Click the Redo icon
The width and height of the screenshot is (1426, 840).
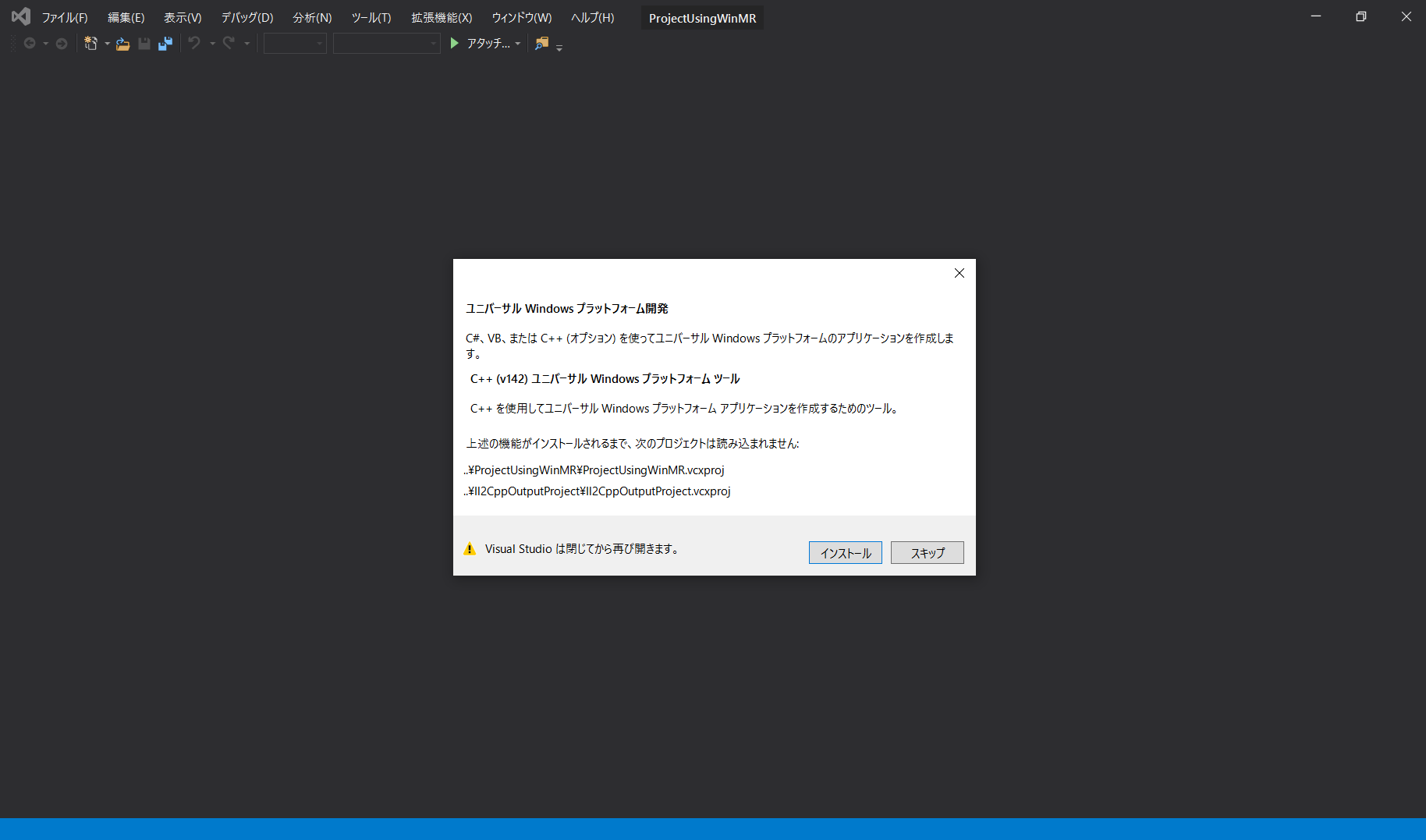tap(227, 43)
